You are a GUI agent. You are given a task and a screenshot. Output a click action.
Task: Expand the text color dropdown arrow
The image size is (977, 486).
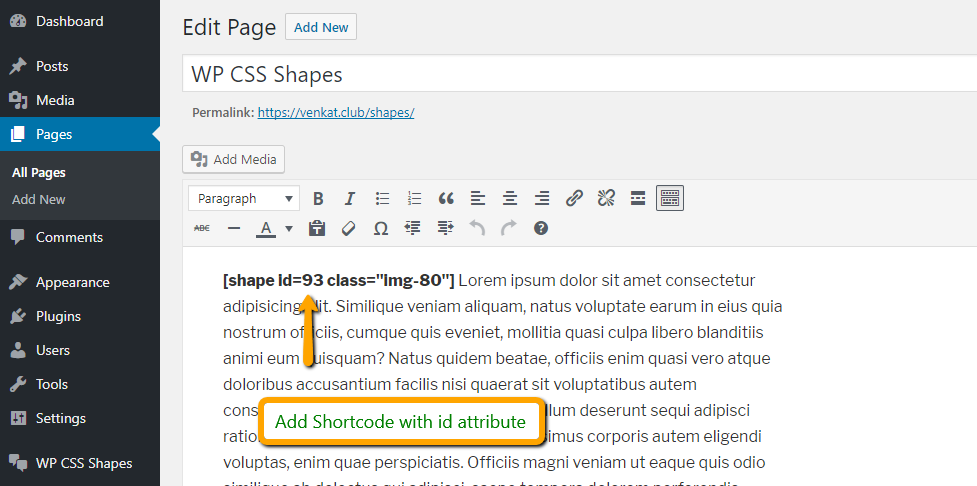289,229
